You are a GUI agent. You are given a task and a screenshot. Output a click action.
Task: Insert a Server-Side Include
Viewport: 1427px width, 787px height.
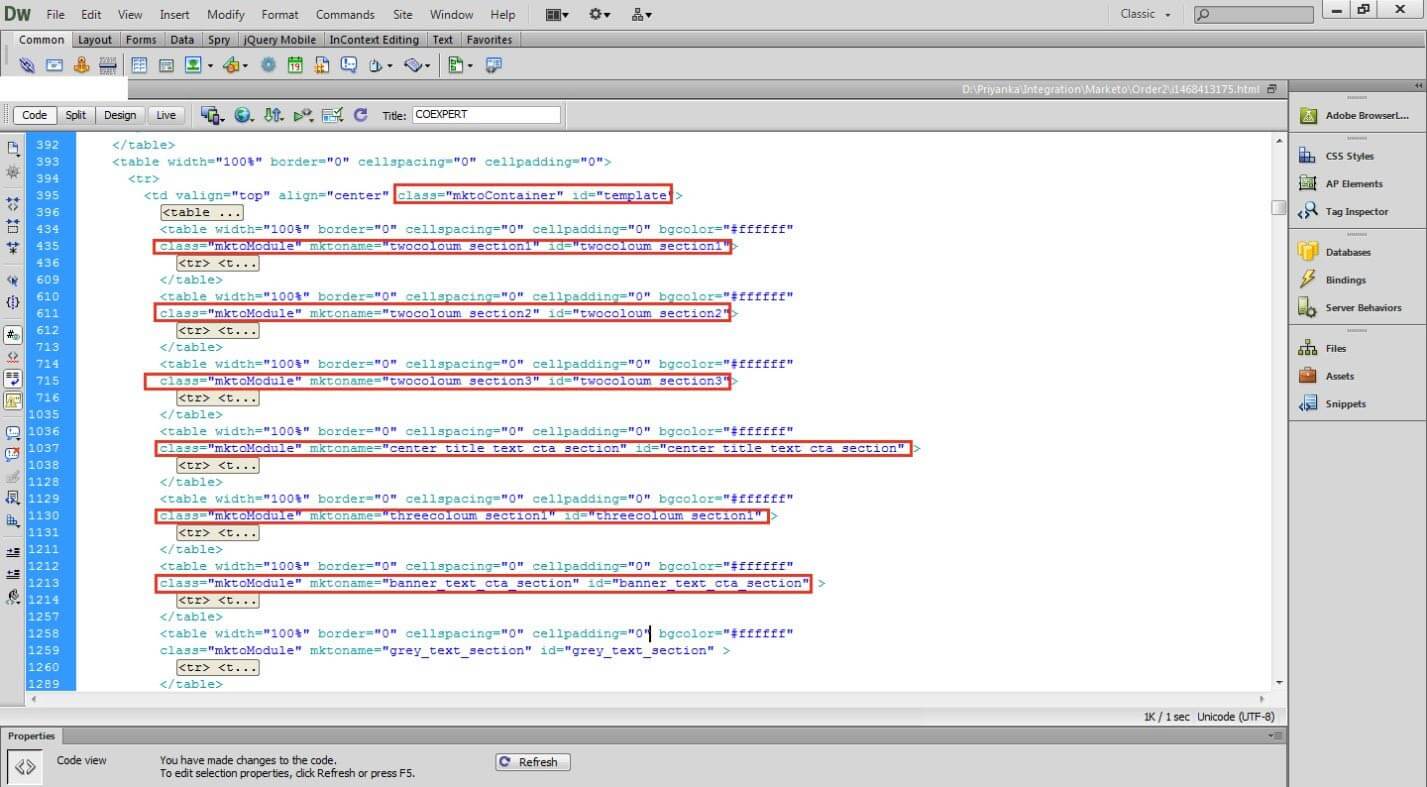[322, 65]
